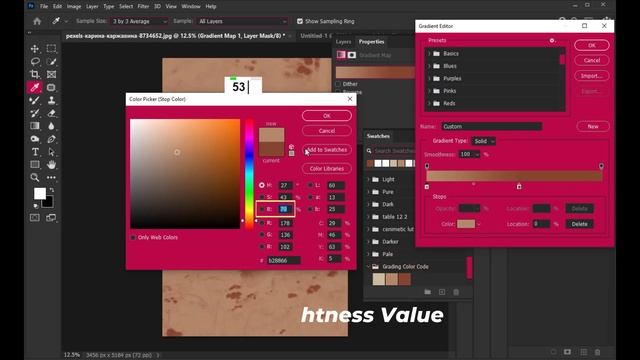
Task: Click the gradient Name input field
Action: [x=491, y=127]
